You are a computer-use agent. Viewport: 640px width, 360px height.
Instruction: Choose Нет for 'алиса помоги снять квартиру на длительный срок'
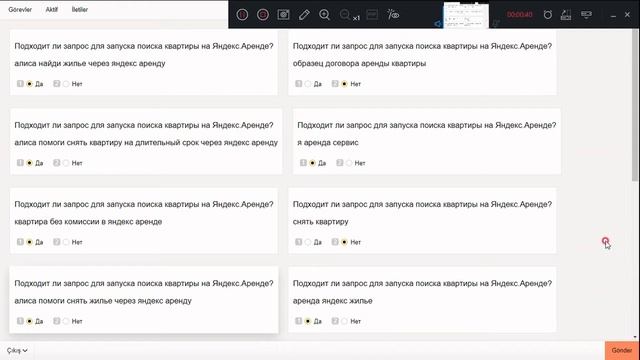66,163
